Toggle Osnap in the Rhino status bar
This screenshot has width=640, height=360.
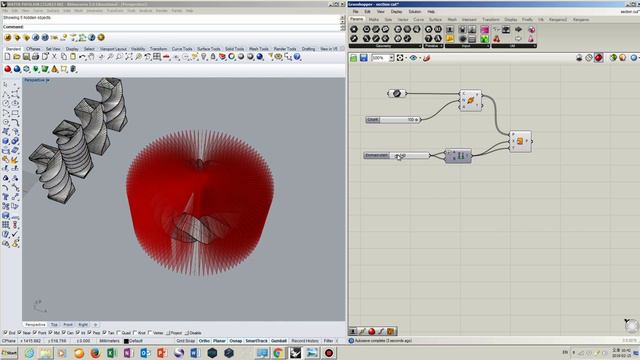[x=236, y=341]
